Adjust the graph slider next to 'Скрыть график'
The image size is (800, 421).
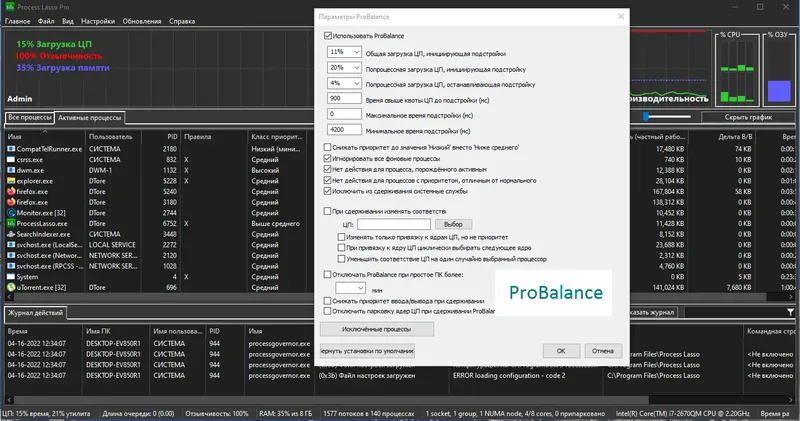tap(646, 117)
